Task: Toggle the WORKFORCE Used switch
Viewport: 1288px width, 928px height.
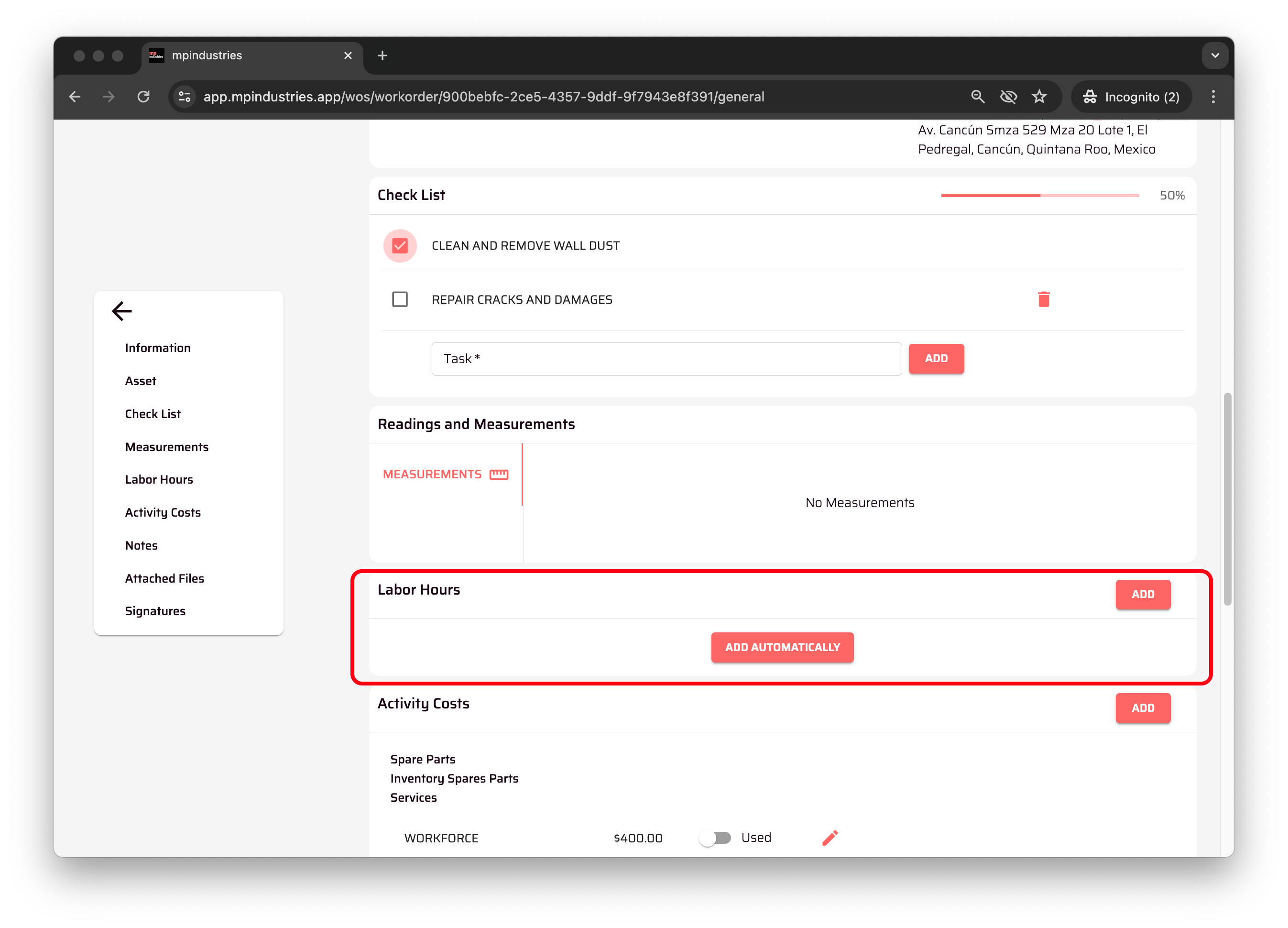Action: point(715,838)
